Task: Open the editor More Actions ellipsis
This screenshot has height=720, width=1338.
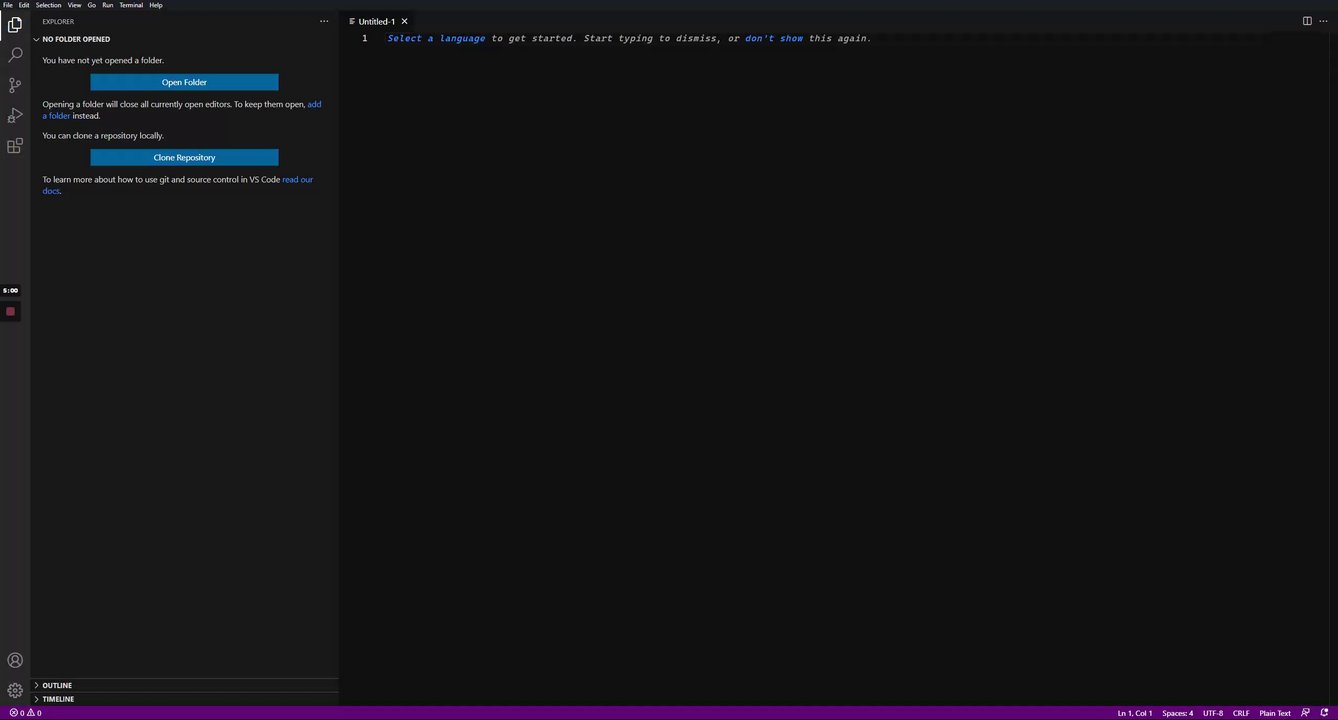Action: 1323,21
